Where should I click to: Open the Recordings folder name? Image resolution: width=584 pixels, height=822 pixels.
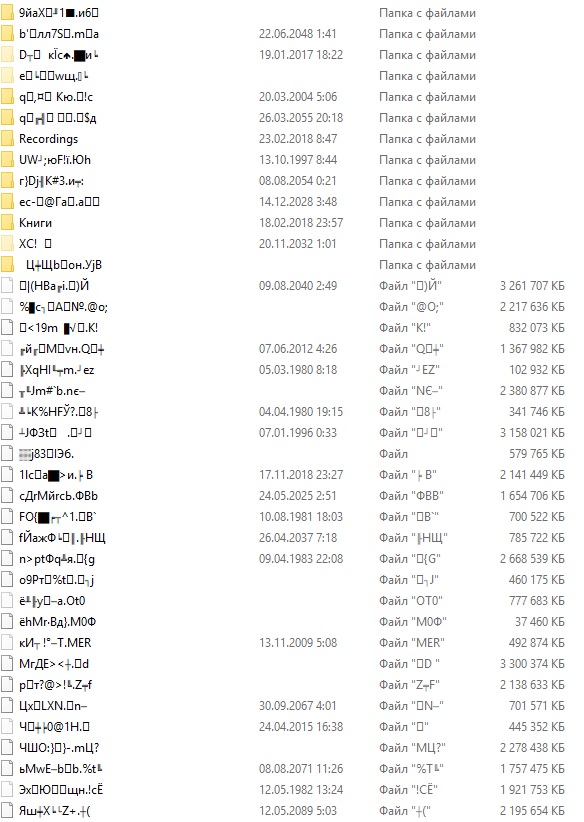click(48, 139)
